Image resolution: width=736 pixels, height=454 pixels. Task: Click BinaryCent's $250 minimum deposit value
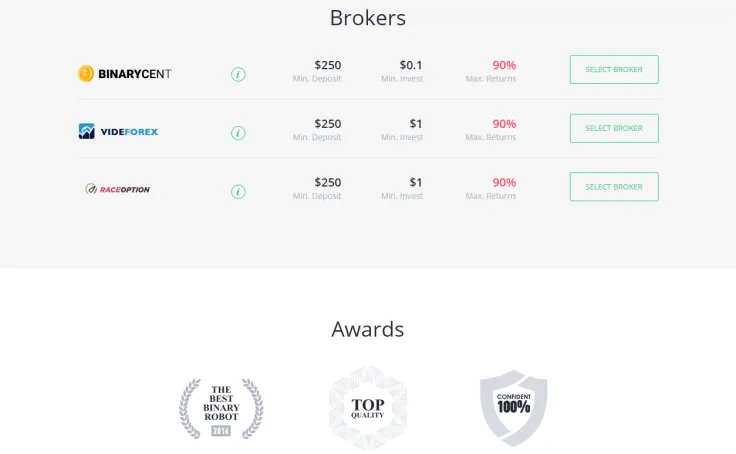pos(328,65)
